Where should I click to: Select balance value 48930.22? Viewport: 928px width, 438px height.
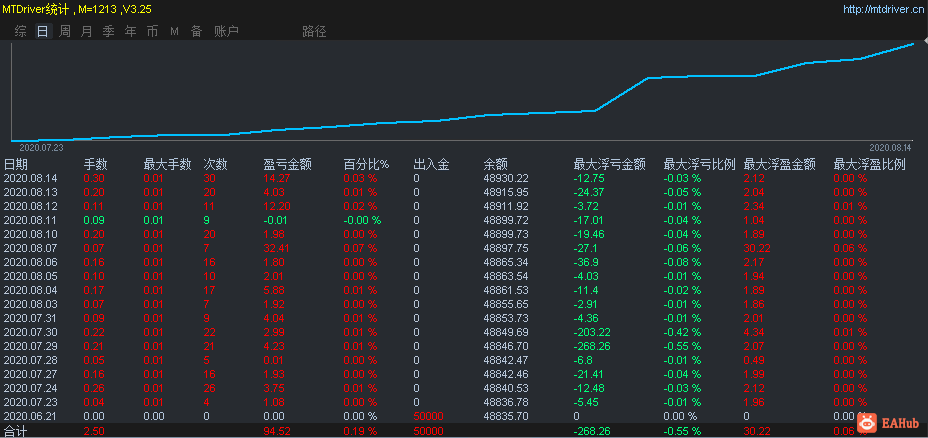pyautogui.click(x=506, y=178)
